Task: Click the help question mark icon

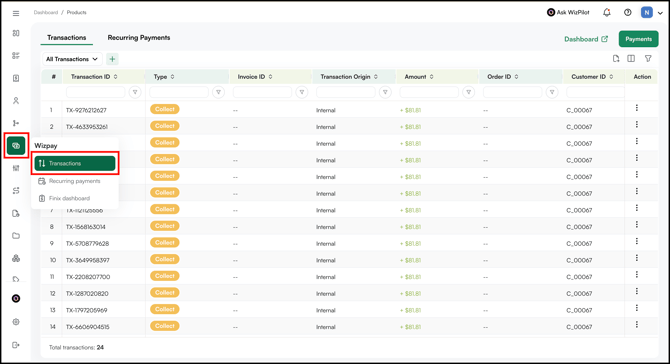Action: pos(627,12)
